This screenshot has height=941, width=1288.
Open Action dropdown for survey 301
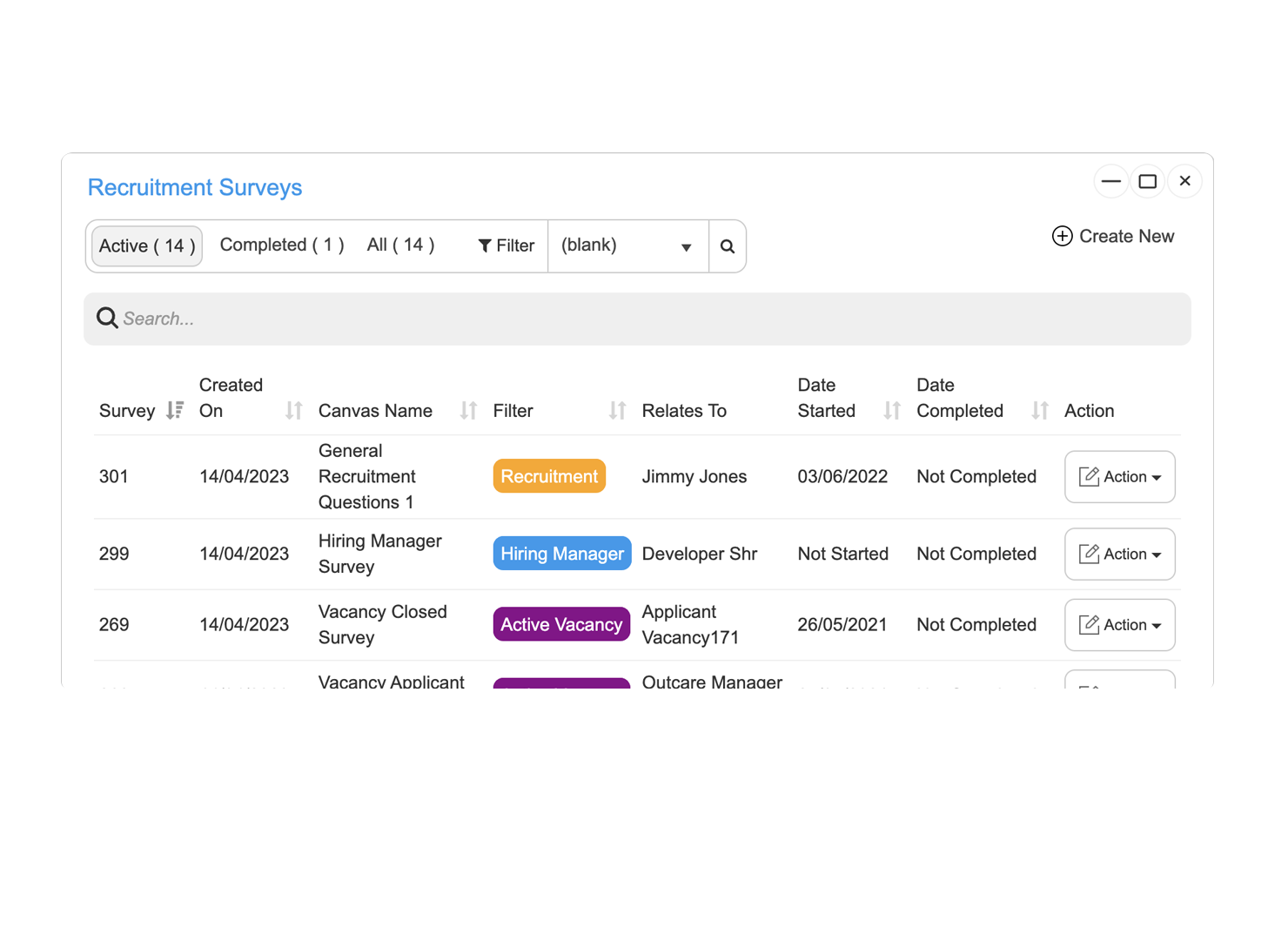tap(1120, 476)
